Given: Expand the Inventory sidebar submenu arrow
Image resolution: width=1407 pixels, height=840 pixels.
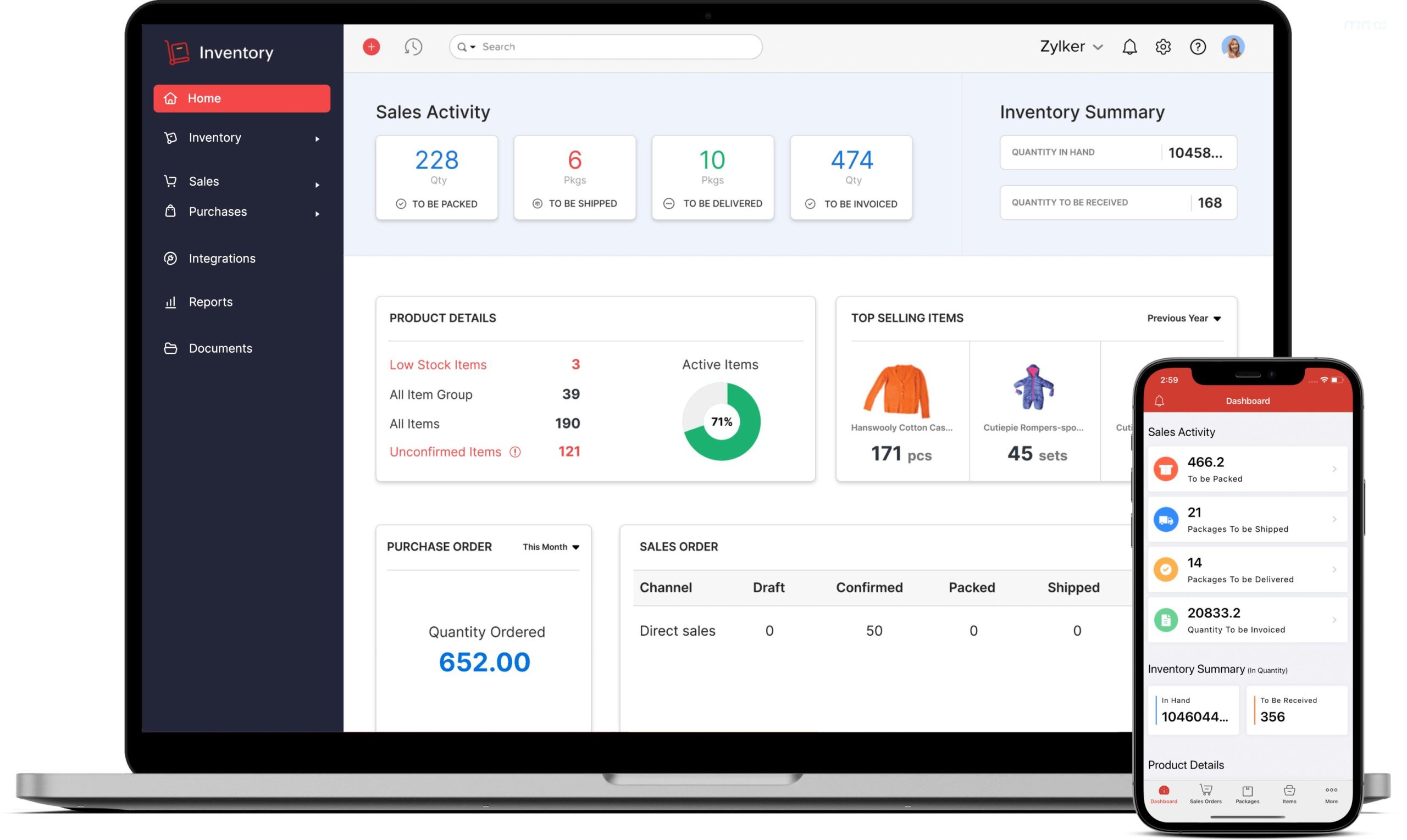Looking at the screenshot, I should [x=317, y=138].
